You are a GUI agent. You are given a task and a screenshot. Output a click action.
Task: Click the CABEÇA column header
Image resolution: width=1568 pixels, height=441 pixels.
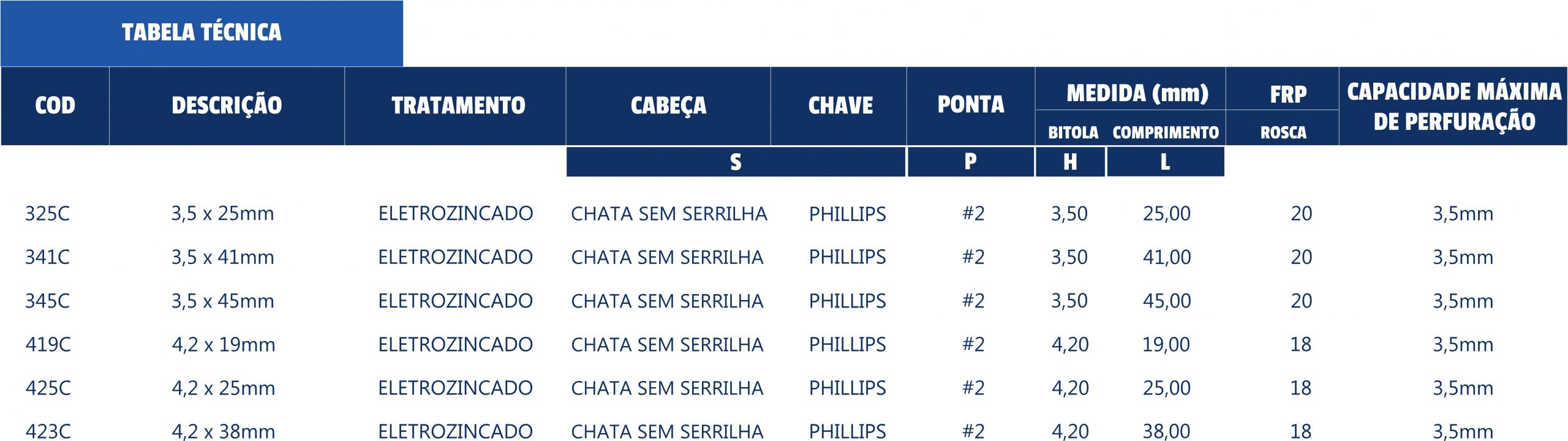(668, 106)
